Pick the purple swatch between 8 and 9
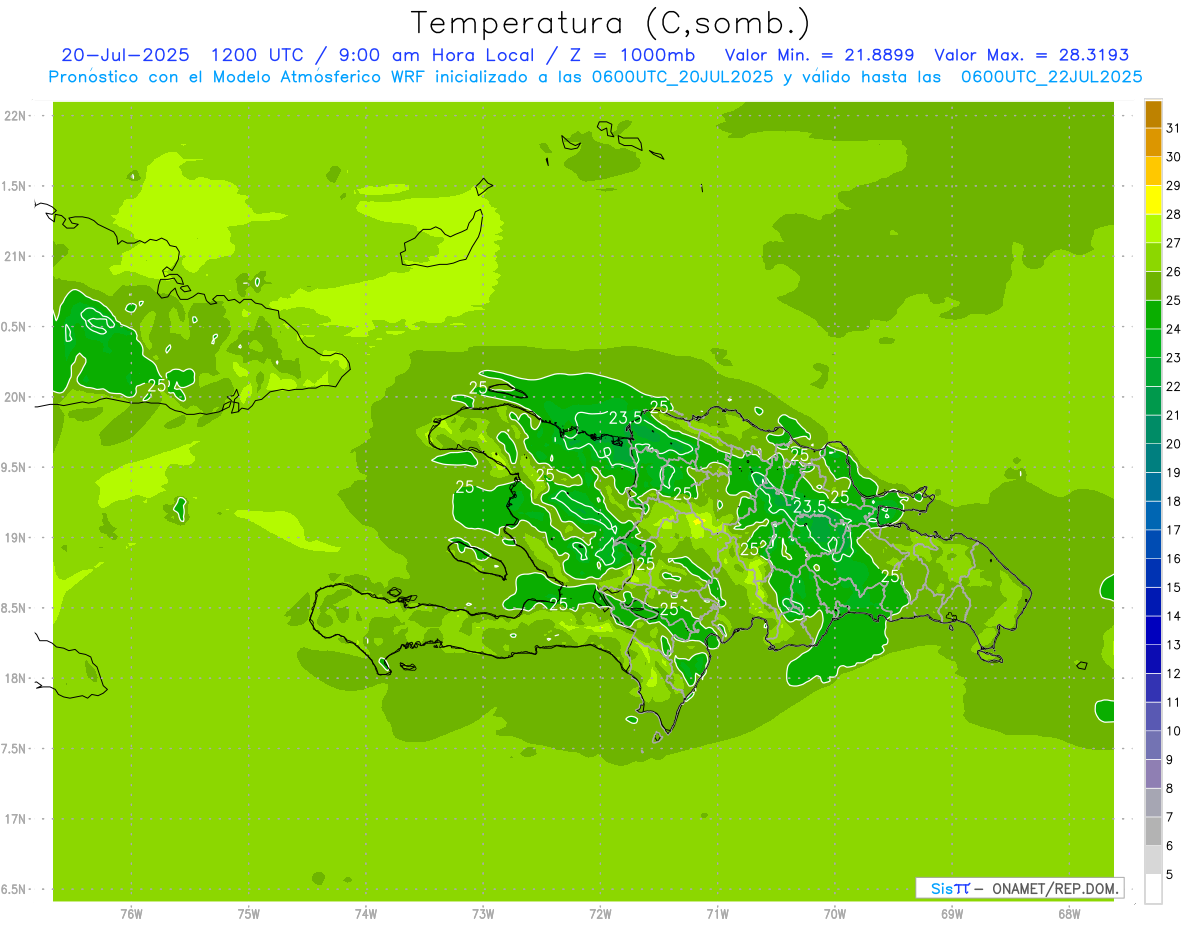 click(x=1153, y=774)
